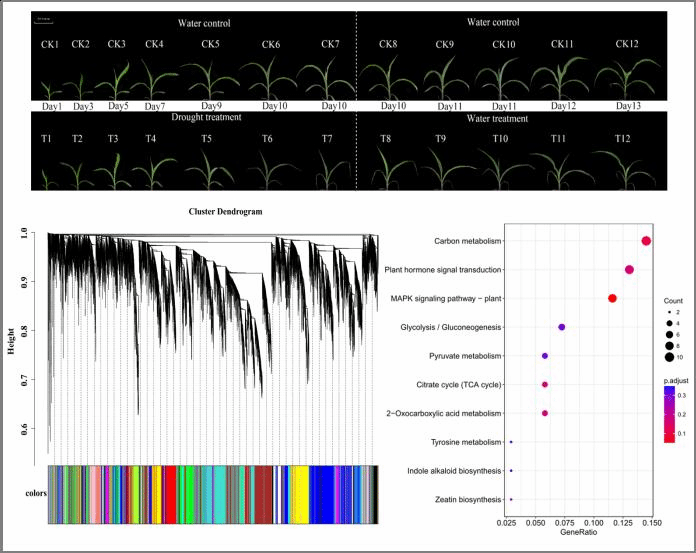This screenshot has width=696, height=553.
Task: Click the Pyruvate metabolism data dot
Action: pyautogui.click(x=545, y=356)
